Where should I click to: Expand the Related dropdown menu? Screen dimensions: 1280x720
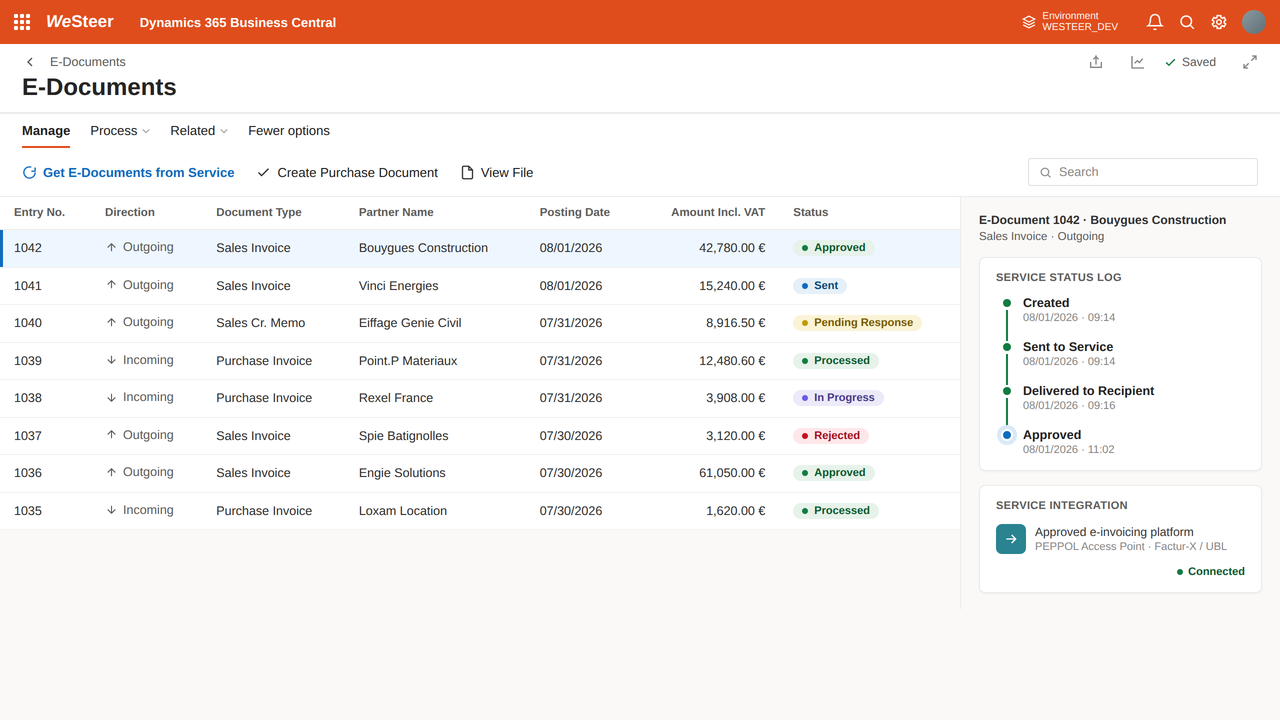point(199,131)
